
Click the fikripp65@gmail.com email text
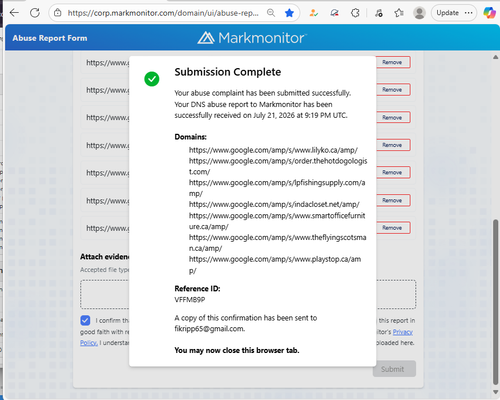tap(210, 329)
